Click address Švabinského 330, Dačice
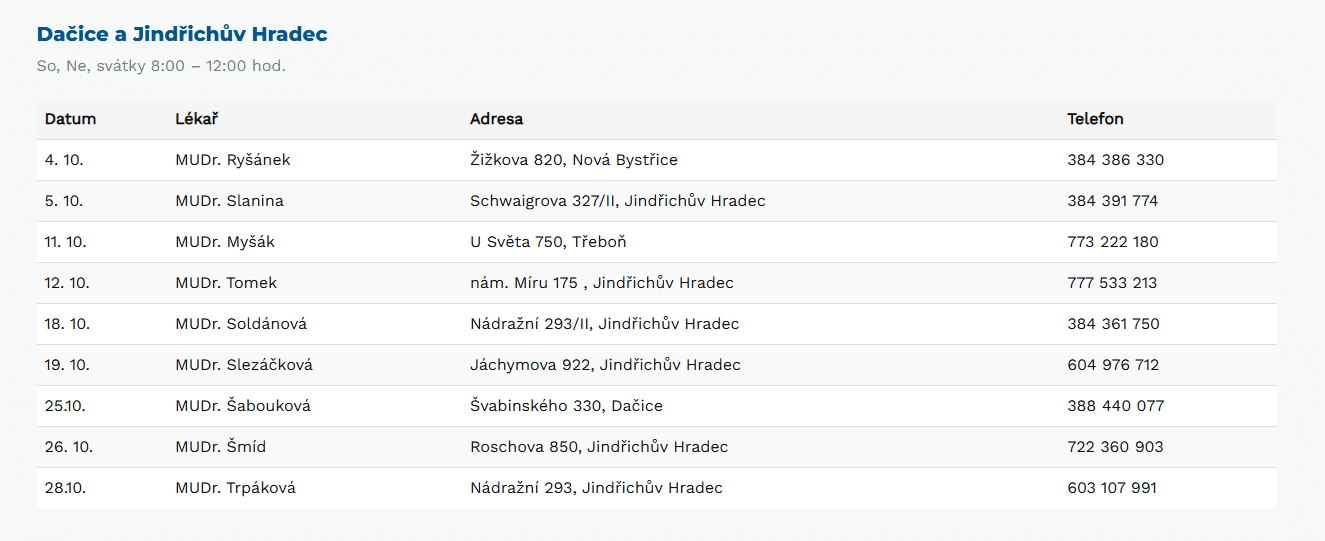1325x541 pixels. [x=566, y=406]
